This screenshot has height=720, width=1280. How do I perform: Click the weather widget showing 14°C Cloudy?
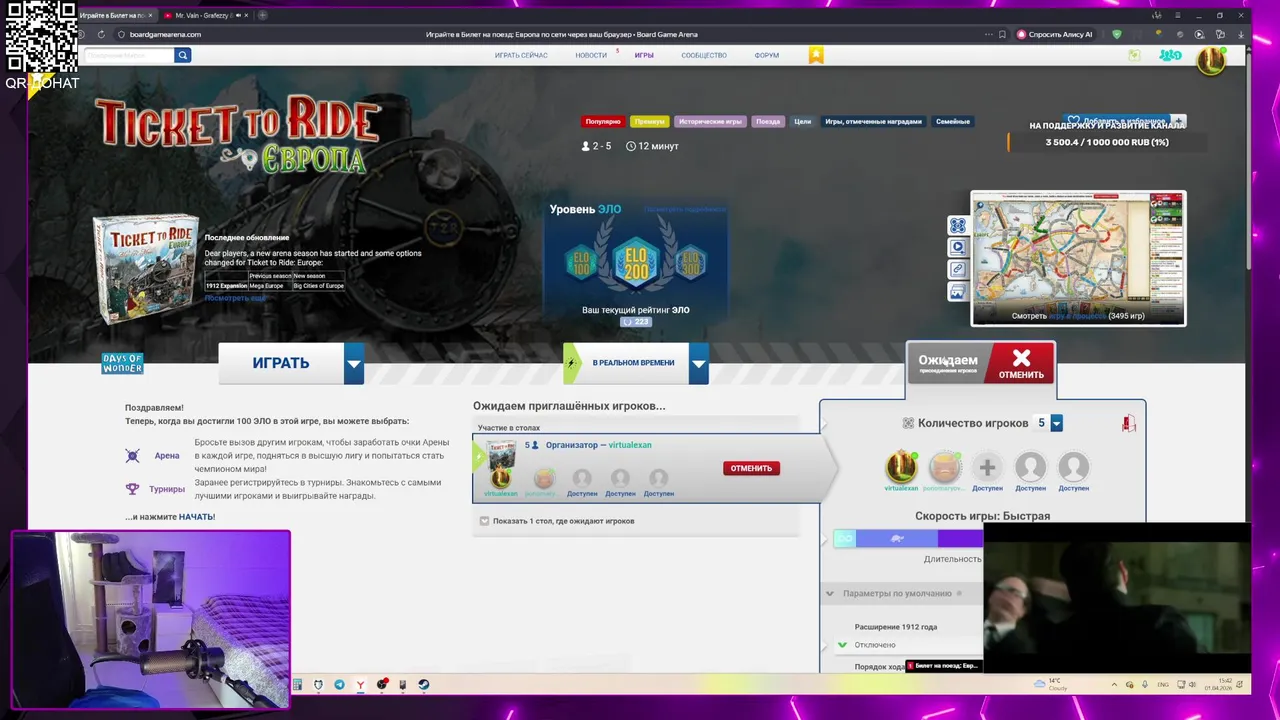[1052, 684]
